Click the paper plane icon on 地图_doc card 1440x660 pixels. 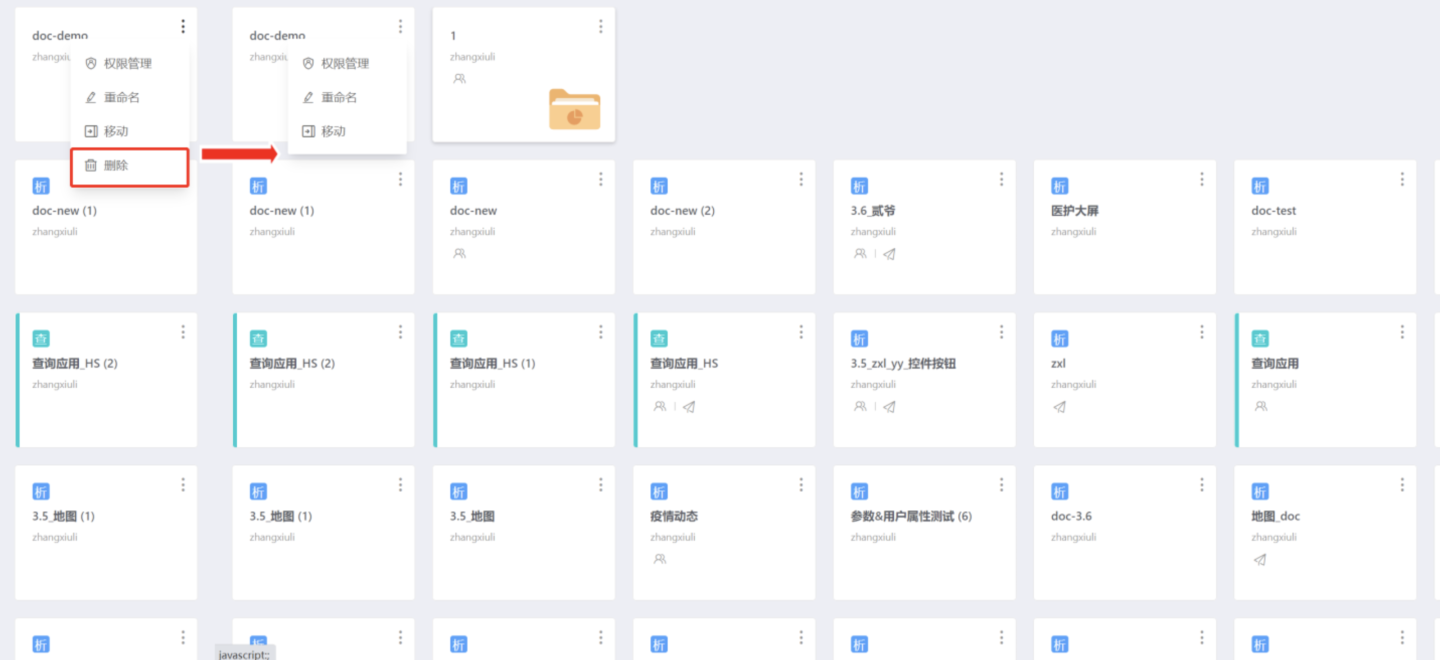coord(1260,560)
